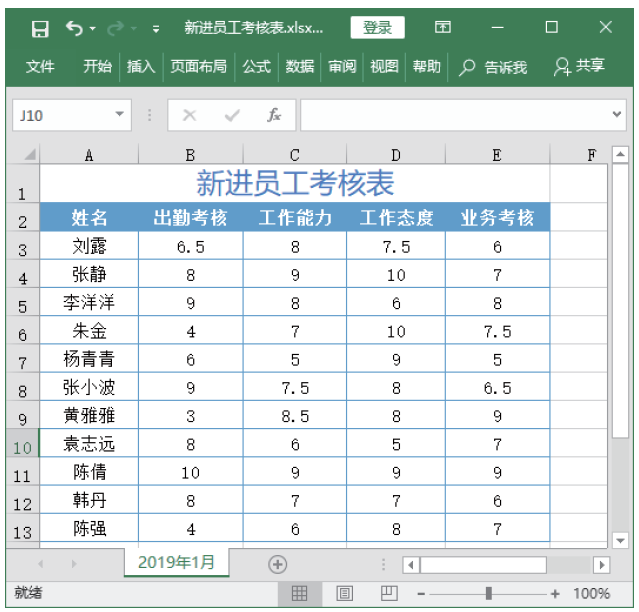Click the Select All corner triangle
This screenshot has height=612, width=639.
pyautogui.click(x=29, y=155)
